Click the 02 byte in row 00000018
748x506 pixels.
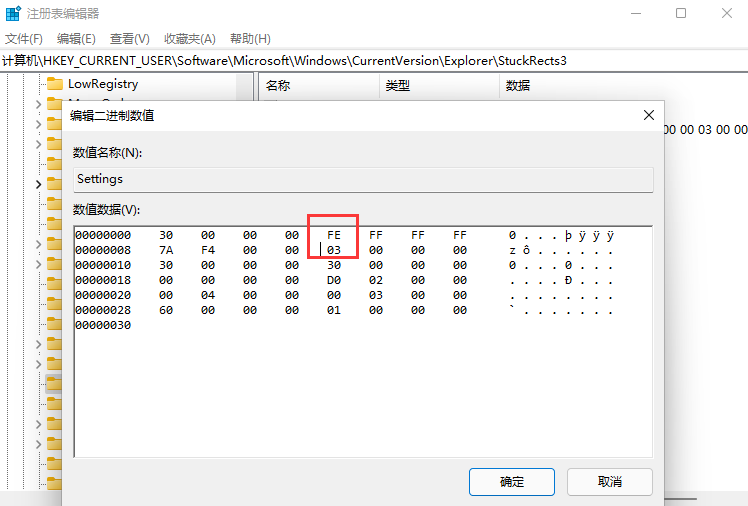click(376, 280)
